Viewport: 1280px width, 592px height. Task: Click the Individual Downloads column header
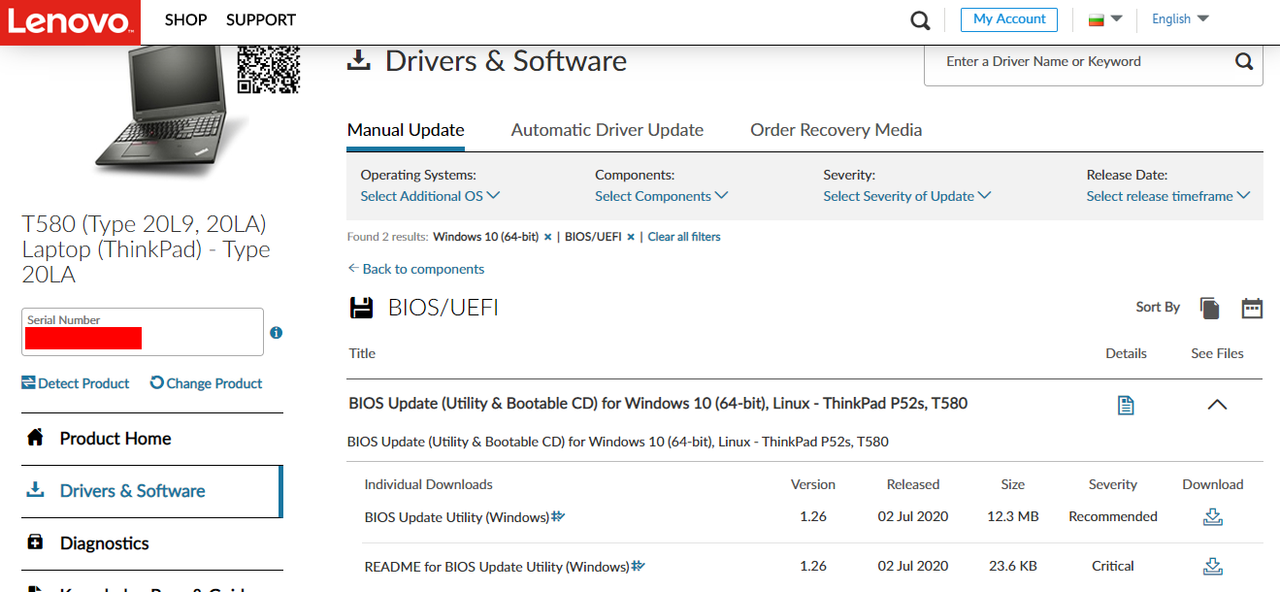click(x=428, y=485)
